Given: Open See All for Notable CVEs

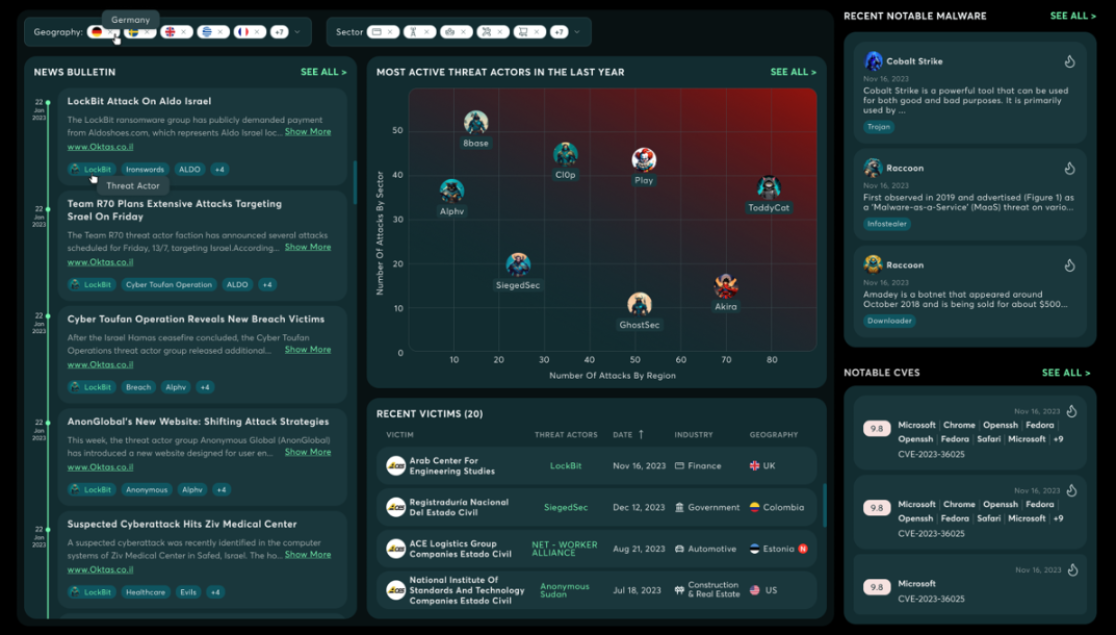Looking at the screenshot, I should click(x=1065, y=372).
